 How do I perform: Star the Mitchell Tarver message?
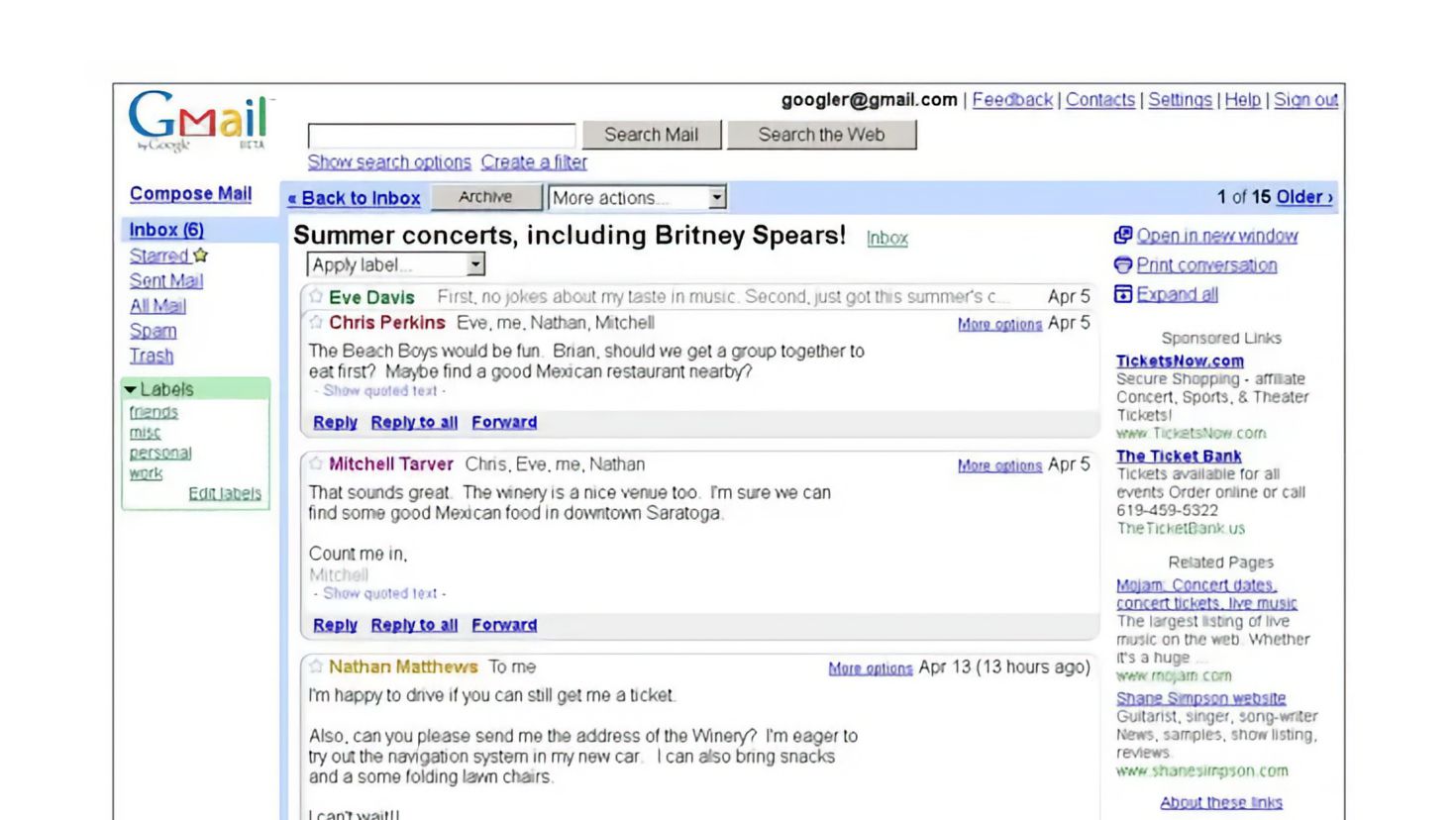coord(316,463)
